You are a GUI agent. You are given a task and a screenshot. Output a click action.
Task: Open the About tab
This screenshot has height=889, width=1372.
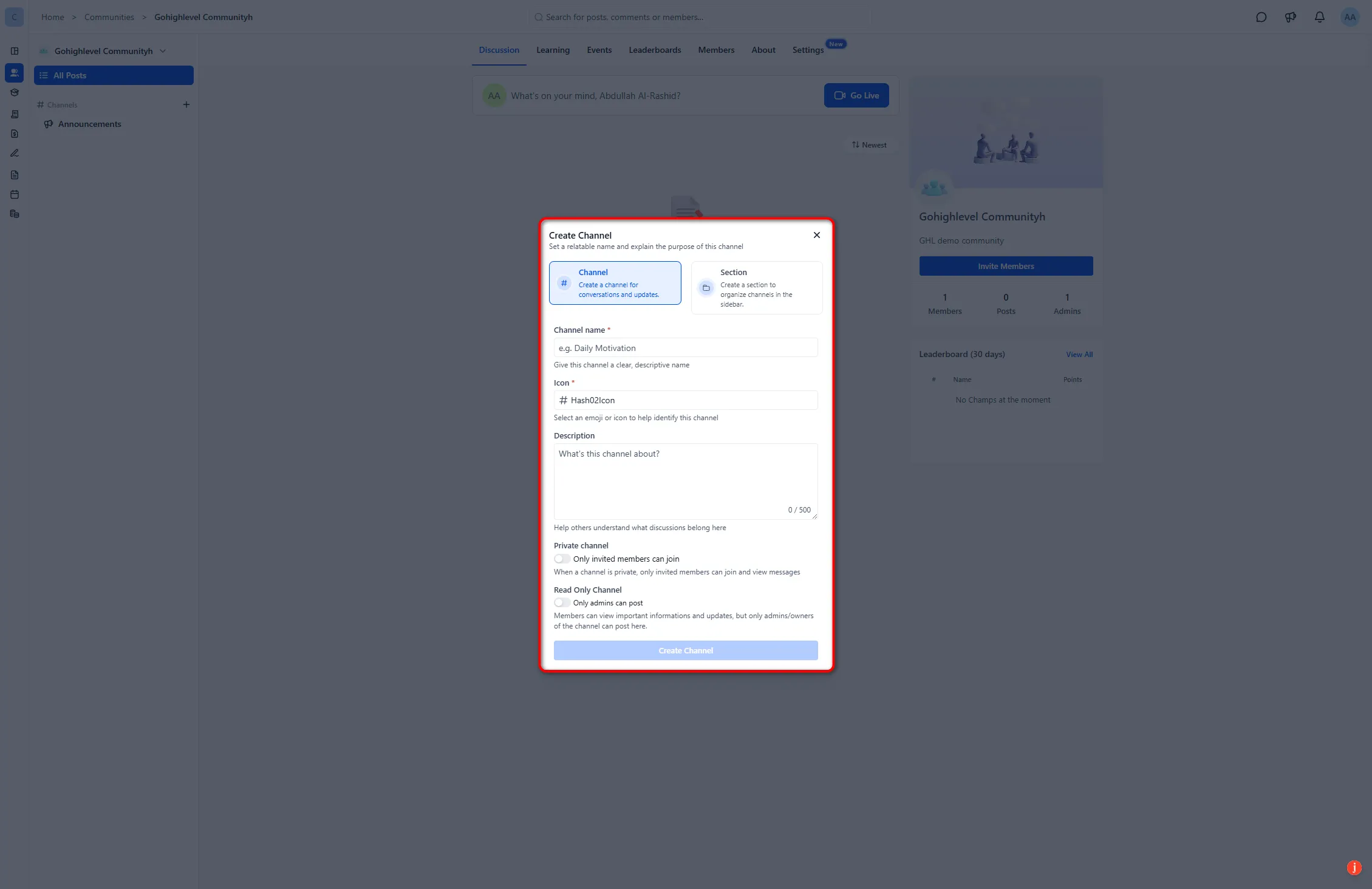(x=763, y=50)
